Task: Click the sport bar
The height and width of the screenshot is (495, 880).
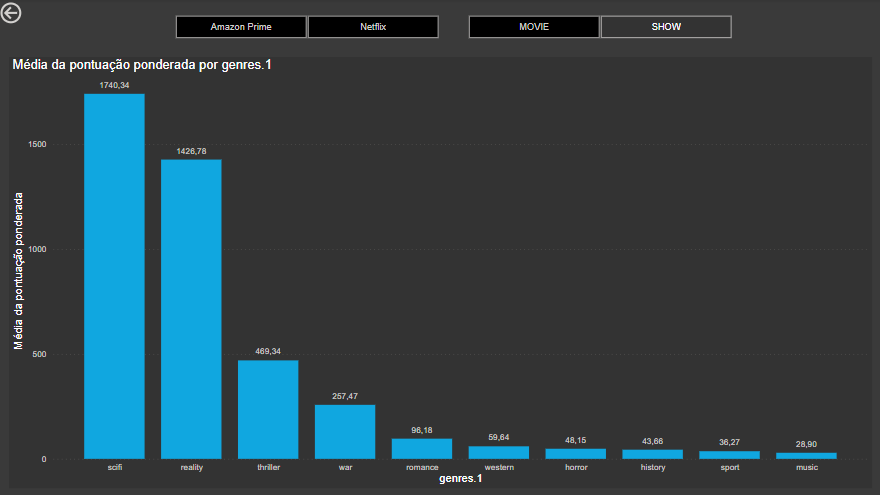Action: tap(730, 455)
